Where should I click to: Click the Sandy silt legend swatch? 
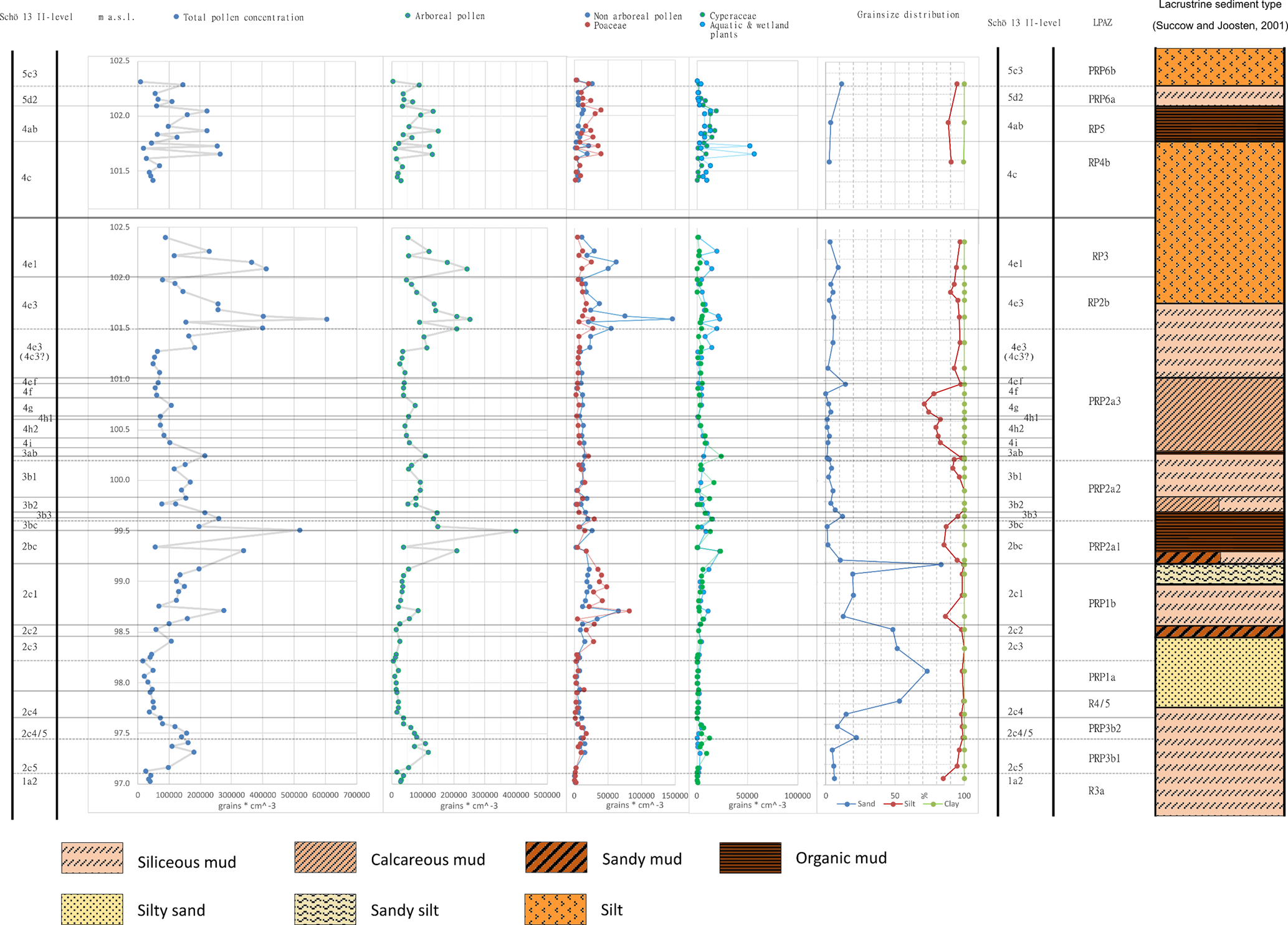(x=325, y=909)
